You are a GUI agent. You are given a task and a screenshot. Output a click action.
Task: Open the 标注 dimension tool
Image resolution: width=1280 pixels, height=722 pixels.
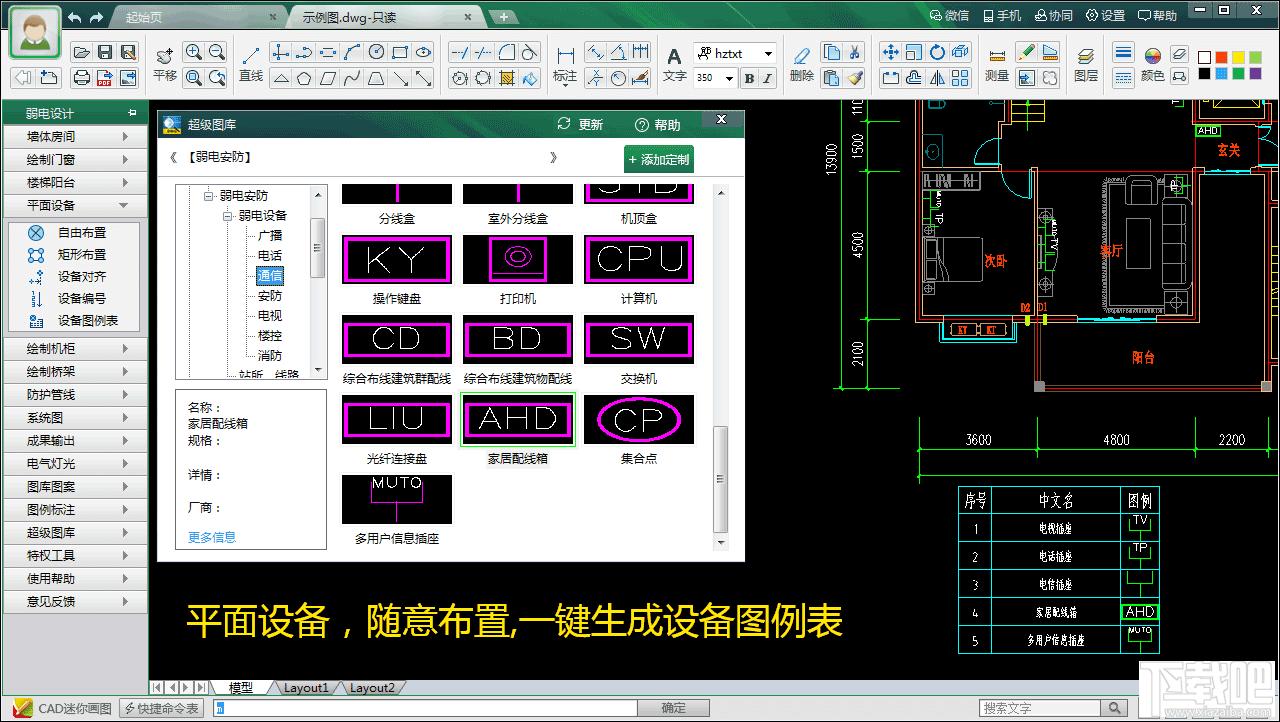point(565,64)
